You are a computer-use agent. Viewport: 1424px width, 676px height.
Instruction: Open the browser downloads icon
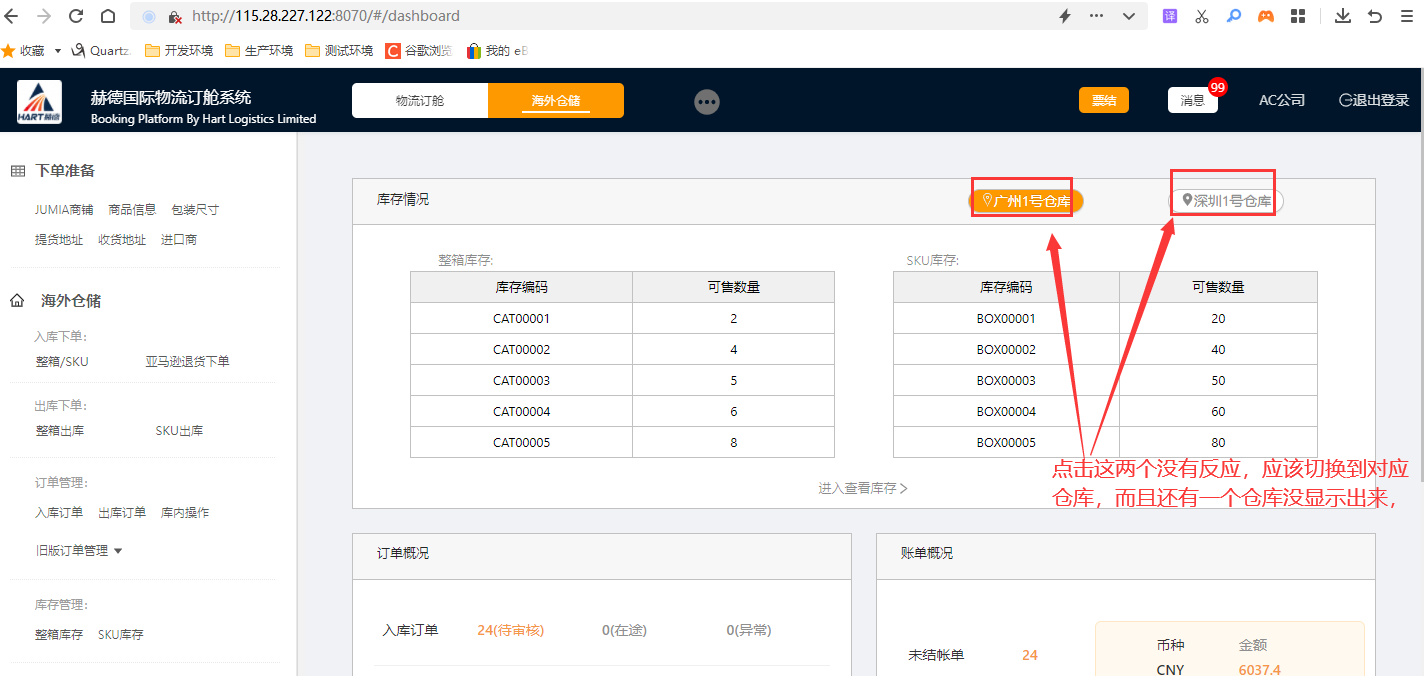click(x=1343, y=16)
